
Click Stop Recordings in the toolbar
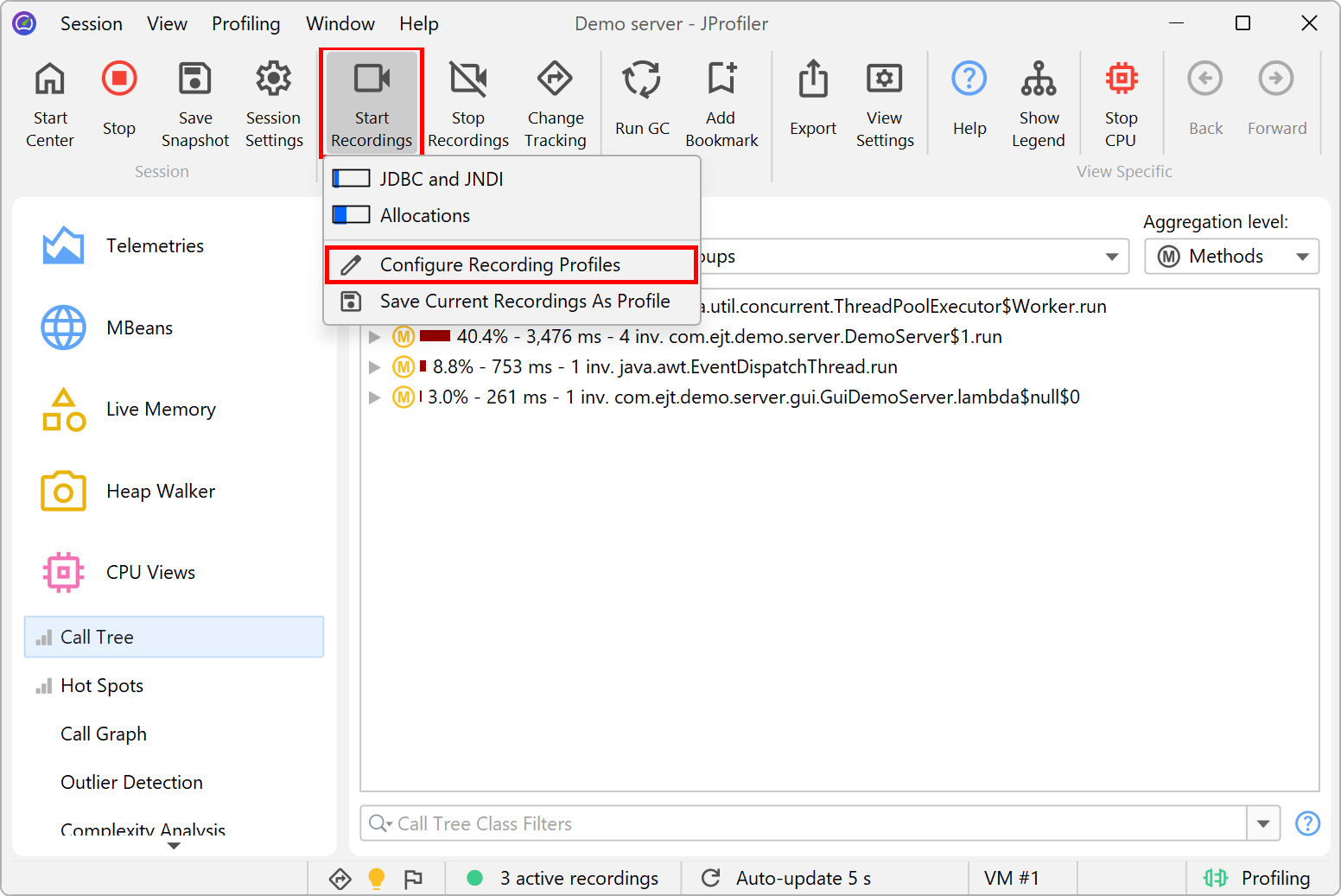468,103
